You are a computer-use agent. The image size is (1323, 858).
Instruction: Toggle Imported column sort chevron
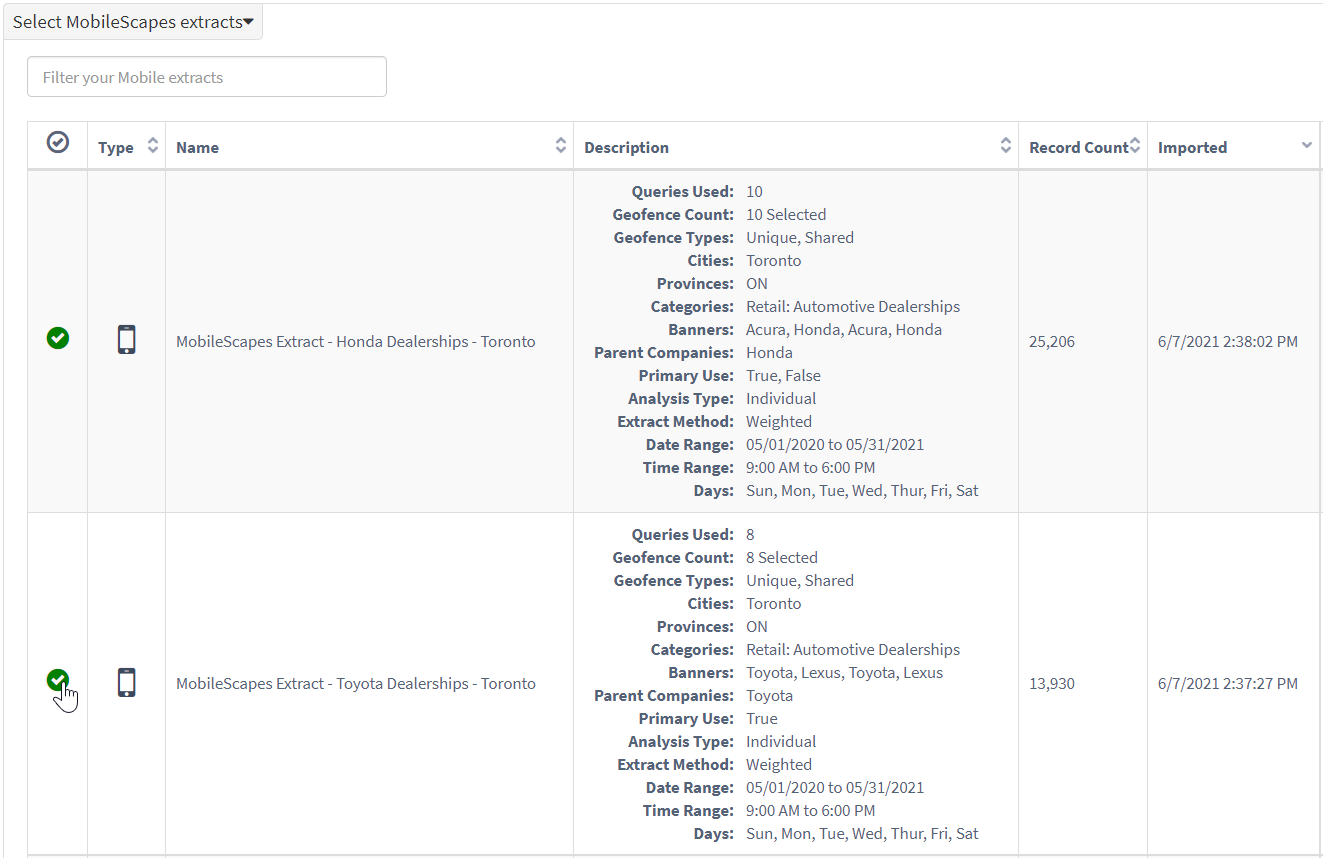pos(1307,146)
